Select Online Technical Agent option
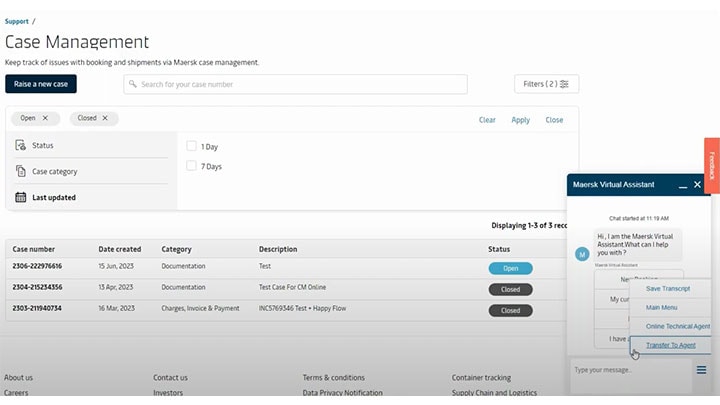720x405 pixels. [677, 326]
